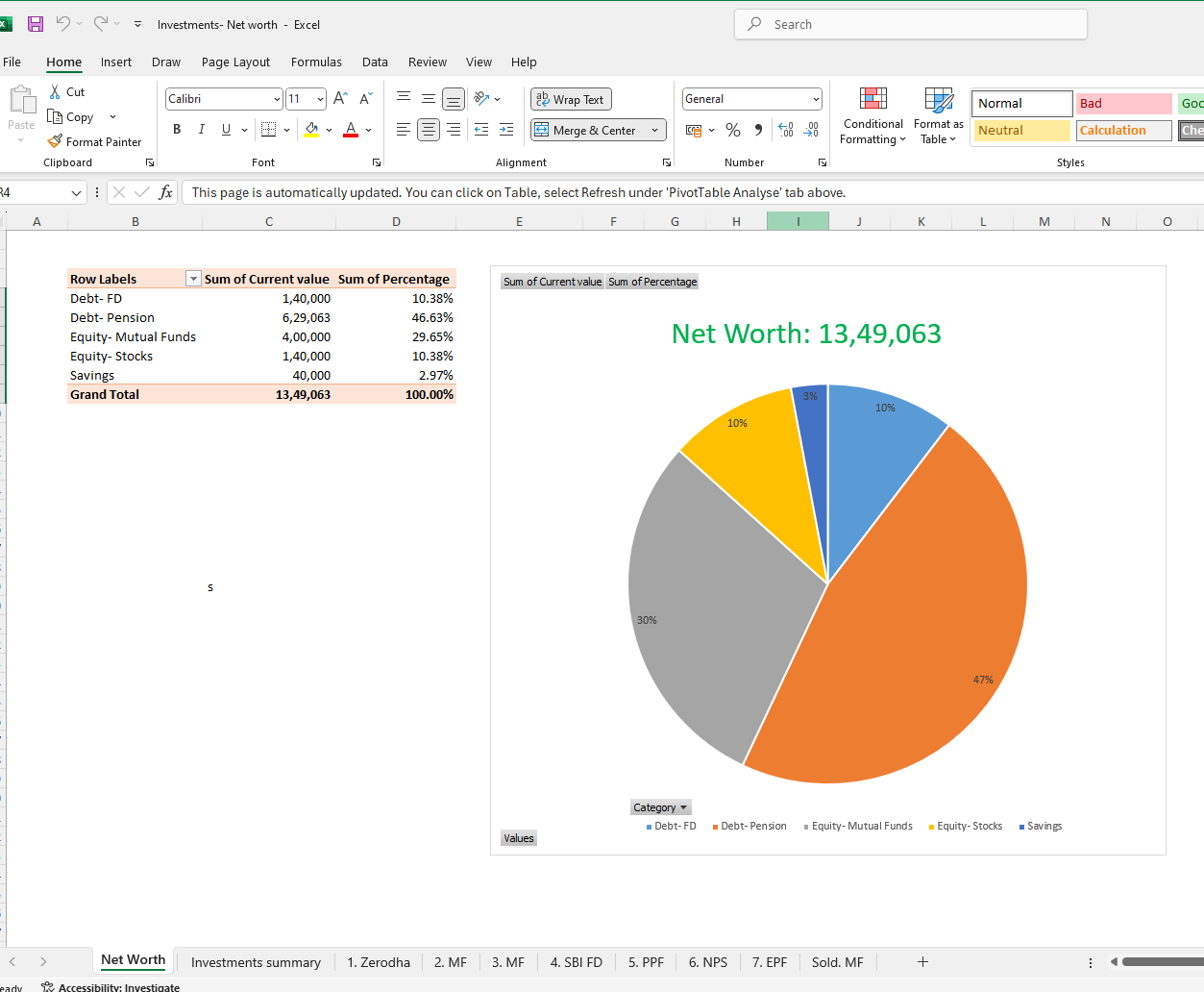Open the Calibri font name dropdown
This screenshot has height=992, width=1204.
[277, 99]
